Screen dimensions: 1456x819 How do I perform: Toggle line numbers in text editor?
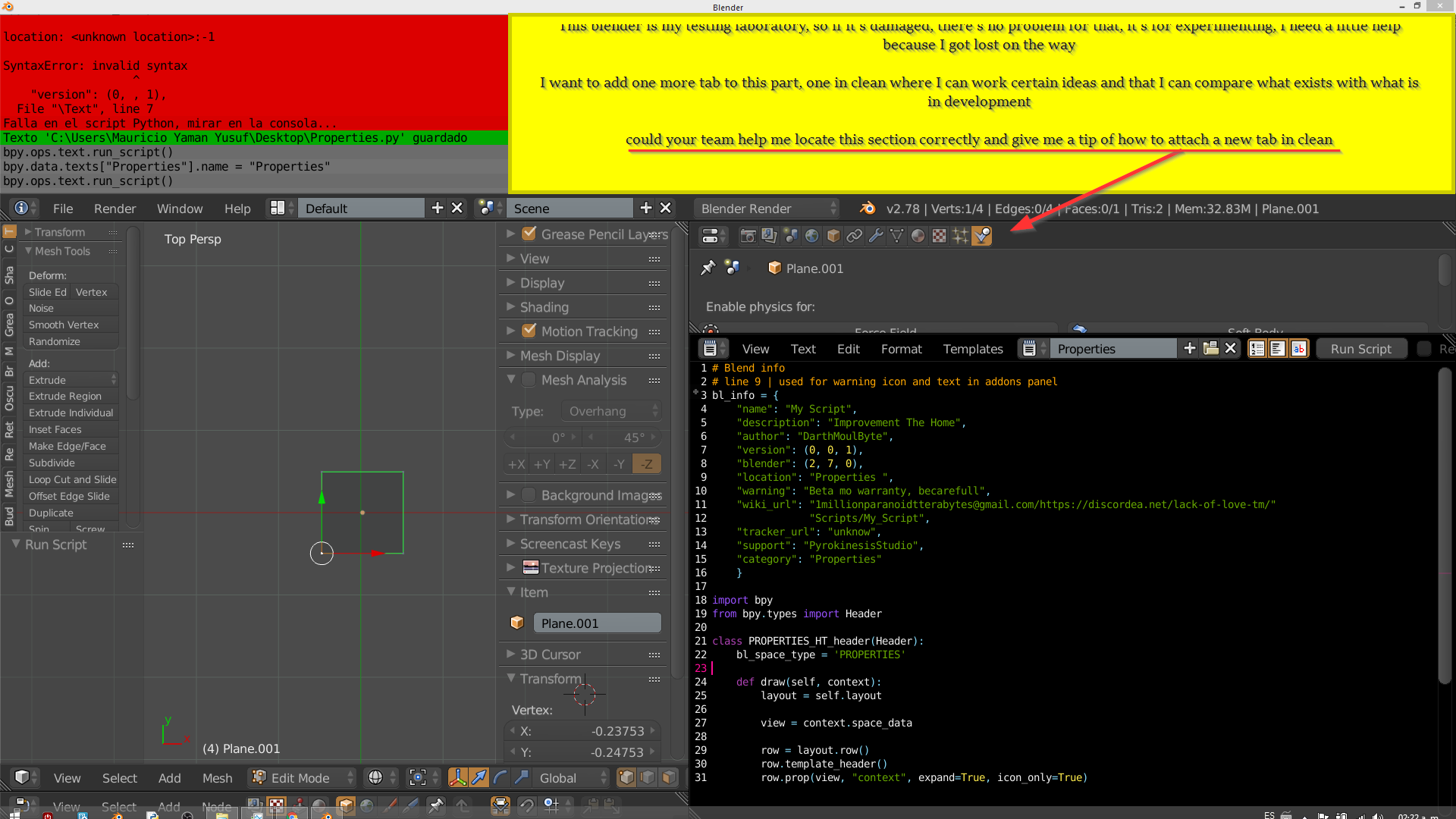click(x=1257, y=349)
